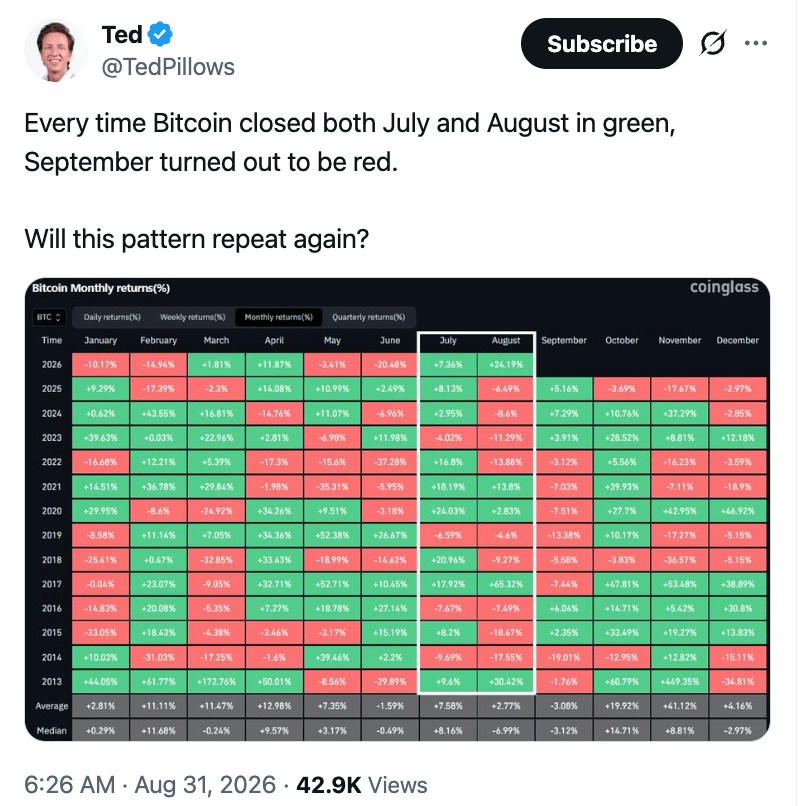Click the 2026 year row label

(x=51, y=364)
